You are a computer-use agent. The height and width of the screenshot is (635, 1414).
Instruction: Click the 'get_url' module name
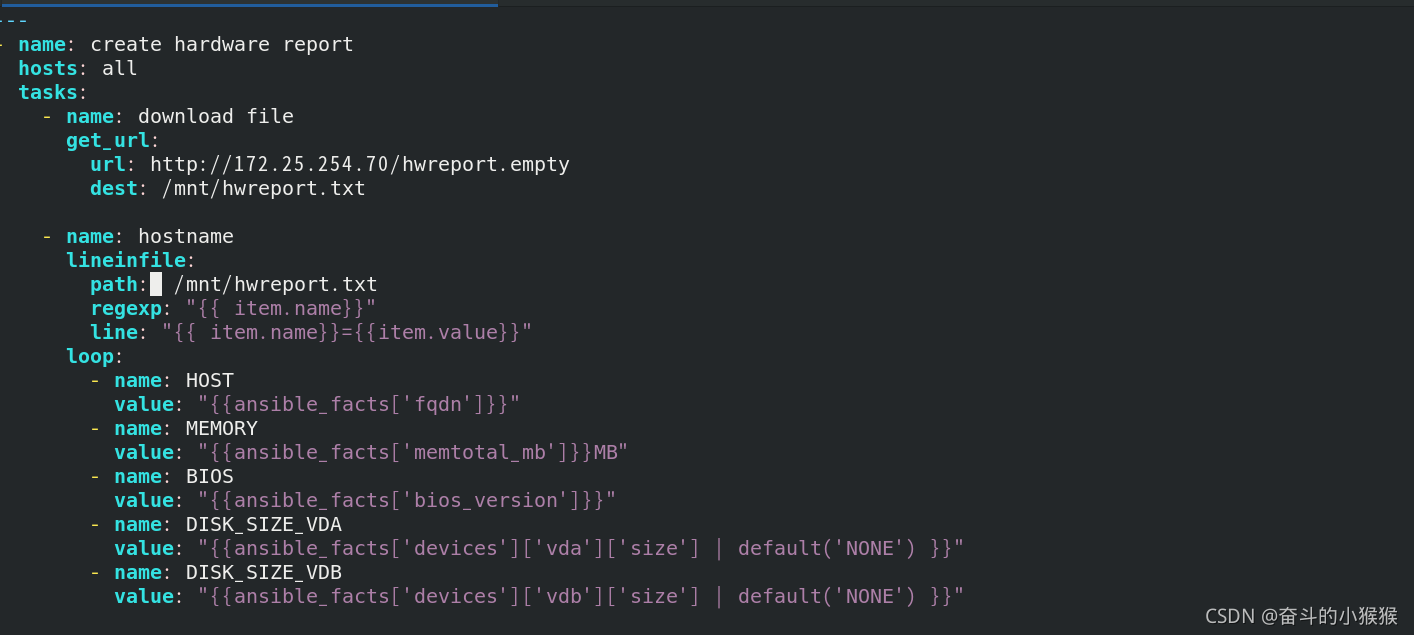click(x=108, y=140)
